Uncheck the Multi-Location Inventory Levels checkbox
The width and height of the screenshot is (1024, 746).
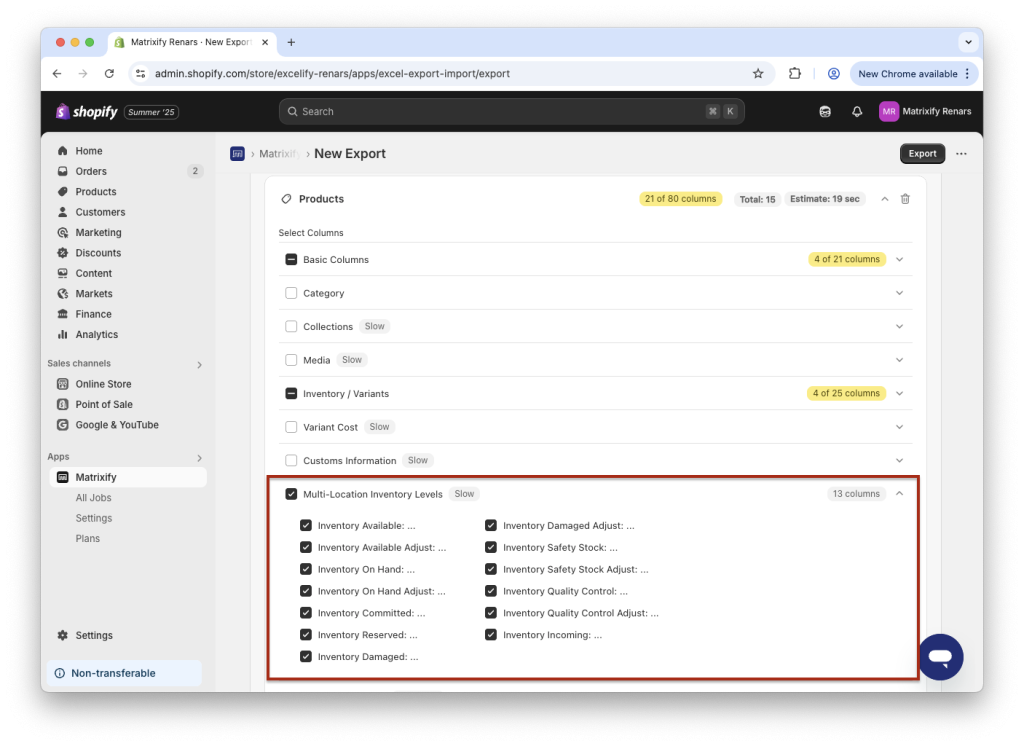[291, 493]
